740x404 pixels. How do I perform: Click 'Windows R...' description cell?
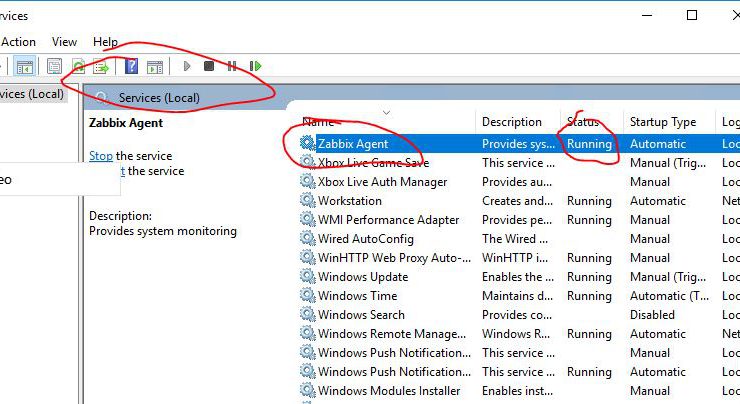pyautogui.click(x=516, y=334)
